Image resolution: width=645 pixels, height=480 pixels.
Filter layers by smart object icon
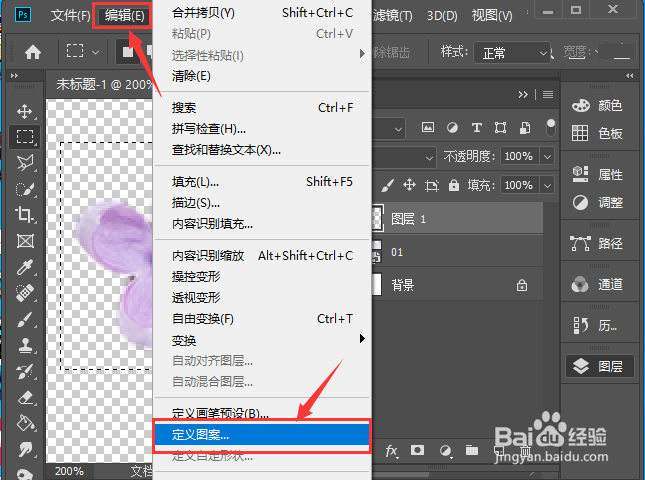[525, 128]
